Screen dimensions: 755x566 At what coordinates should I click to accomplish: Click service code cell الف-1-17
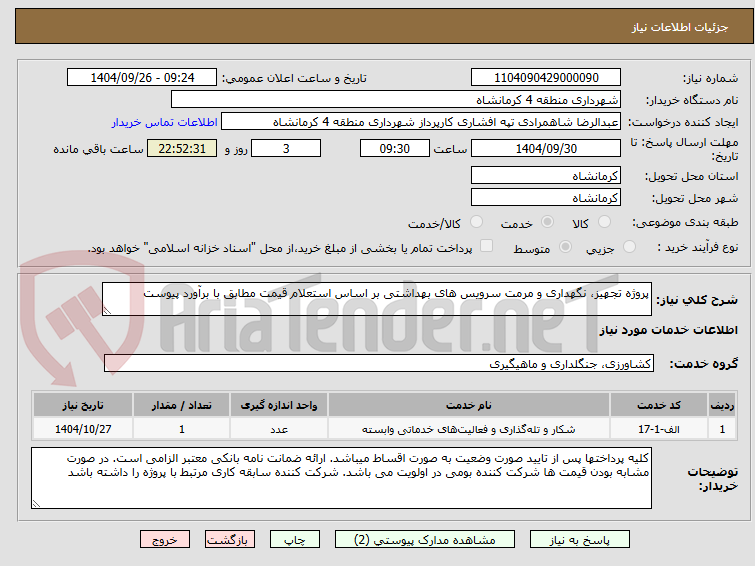point(659,429)
